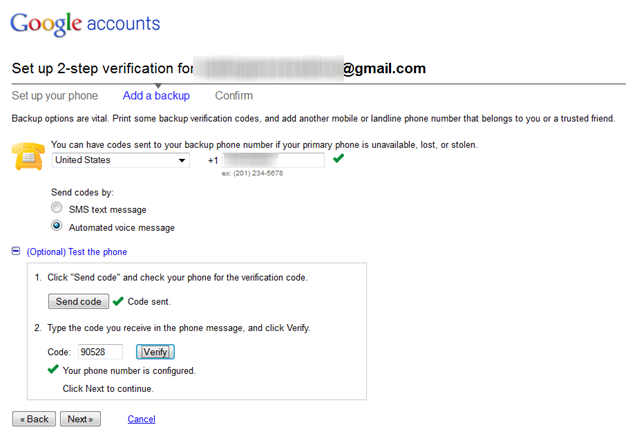Viewport: 628px width, 445px height.
Task: Click the Next button
Action: 80,419
